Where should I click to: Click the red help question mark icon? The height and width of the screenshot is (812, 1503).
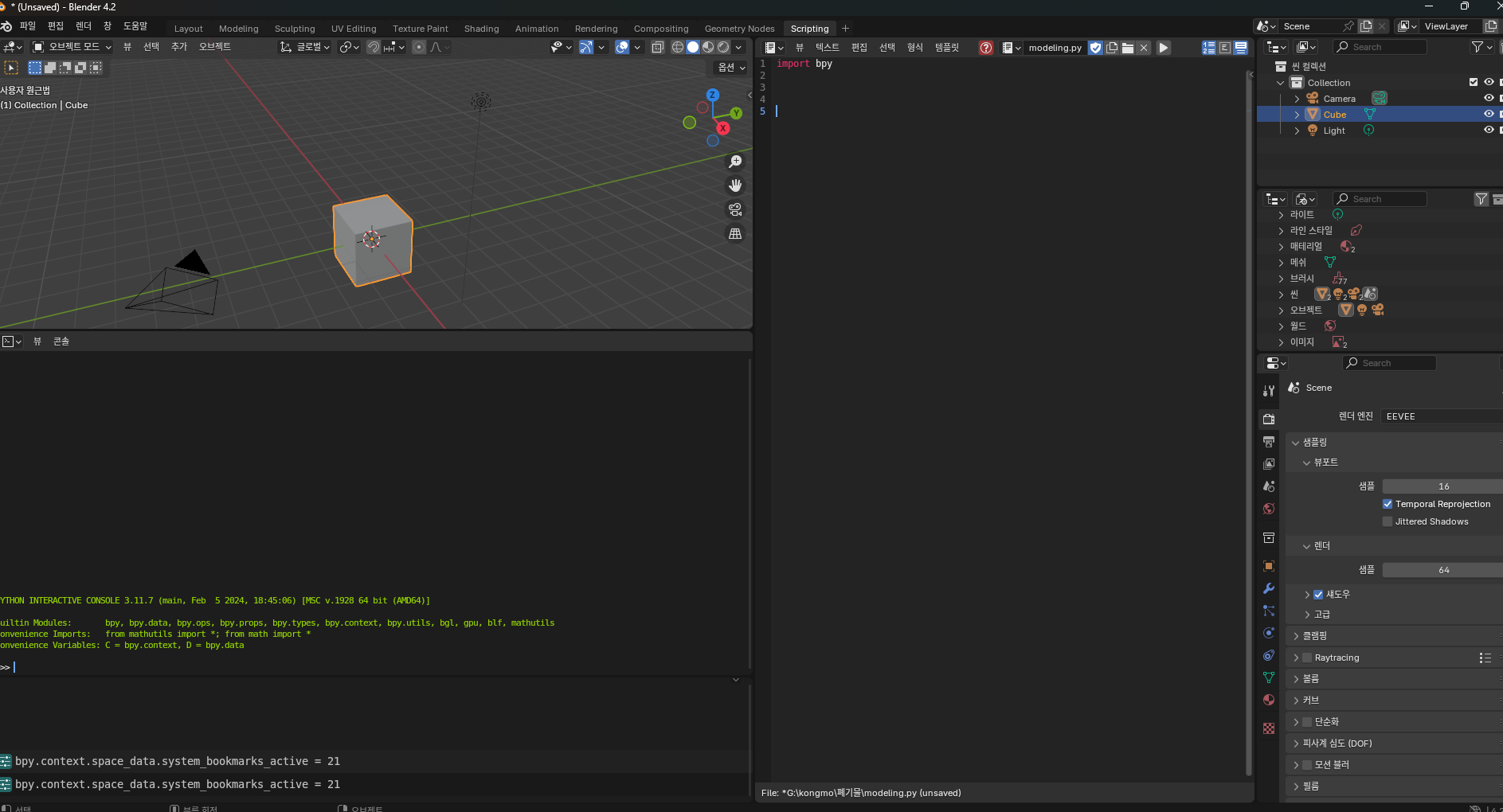(986, 48)
